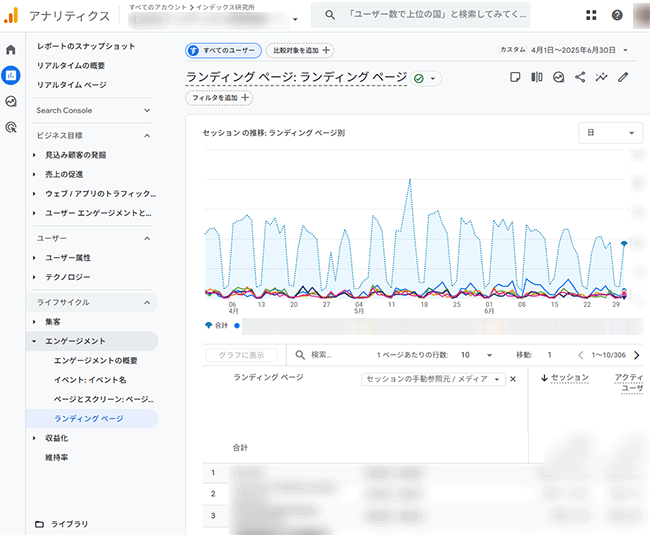Open the report status dropdown arrow
Viewport: 650px width, 535px height.
433,78
